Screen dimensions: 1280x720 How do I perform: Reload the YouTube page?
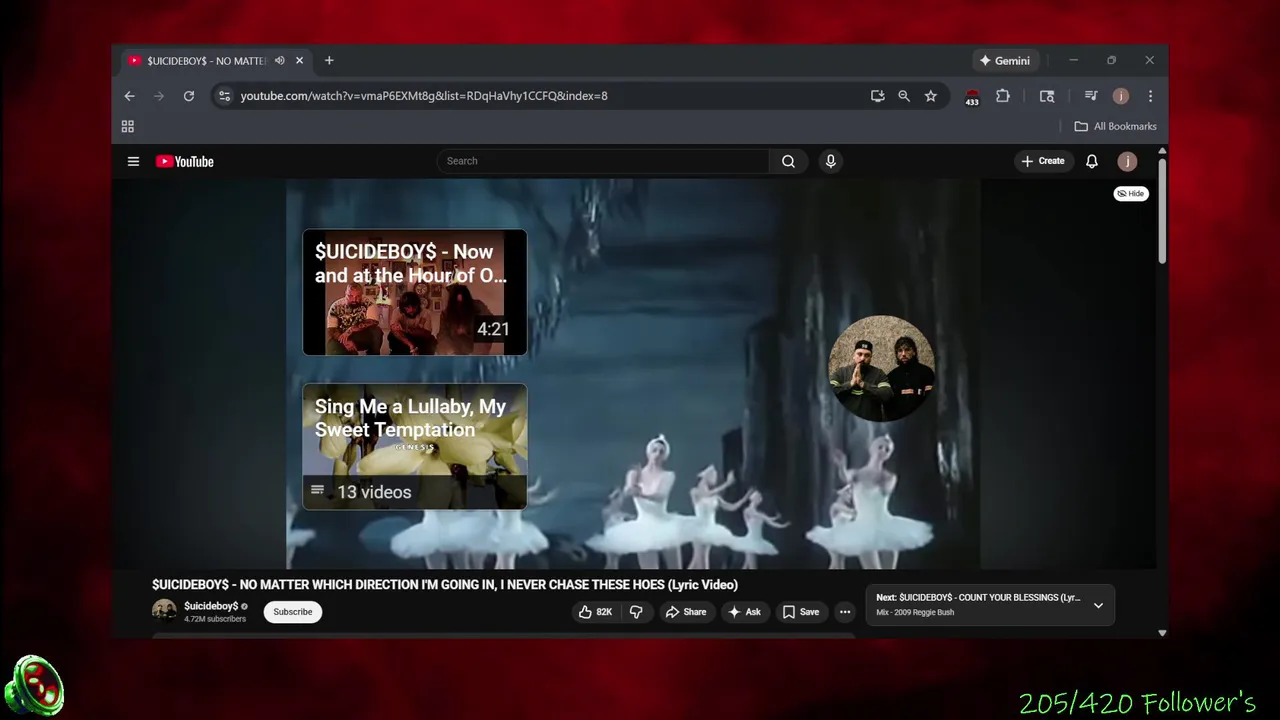(188, 96)
